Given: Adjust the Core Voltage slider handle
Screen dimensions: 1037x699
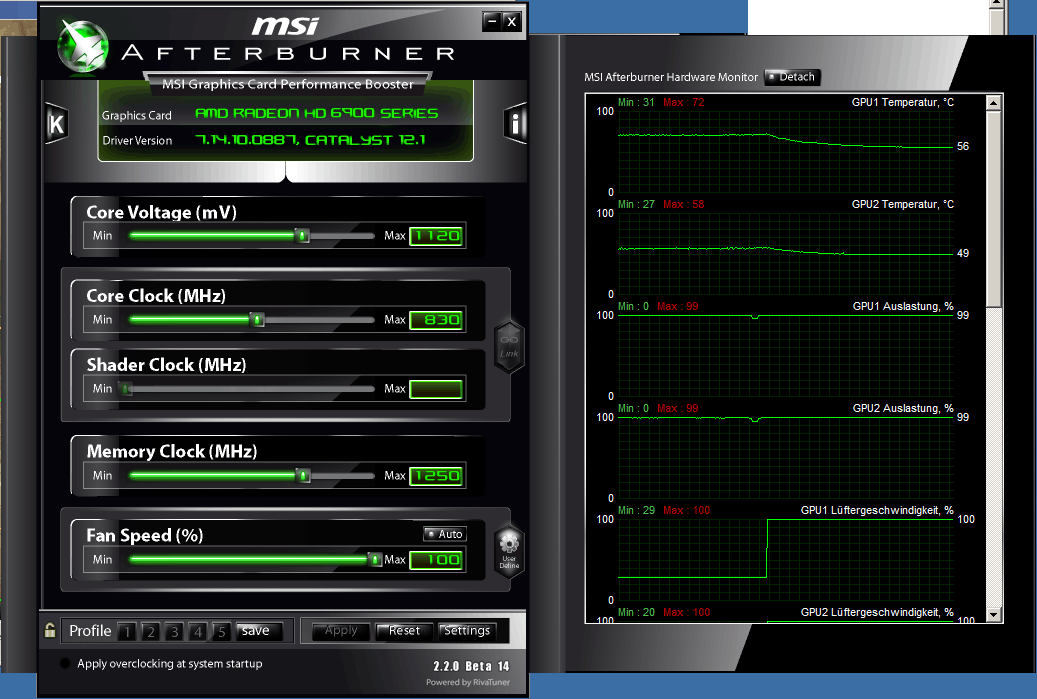Looking at the screenshot, I should pyautogui.click(x=302, y=235).
